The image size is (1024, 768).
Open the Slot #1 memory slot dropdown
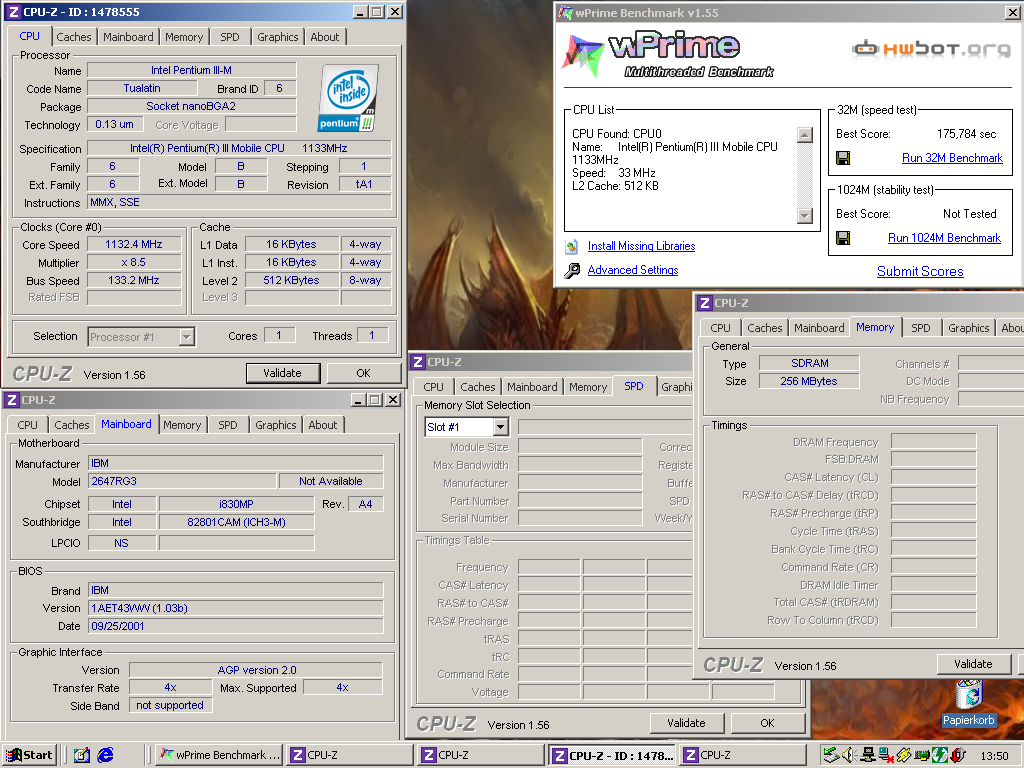click(500, 427)
